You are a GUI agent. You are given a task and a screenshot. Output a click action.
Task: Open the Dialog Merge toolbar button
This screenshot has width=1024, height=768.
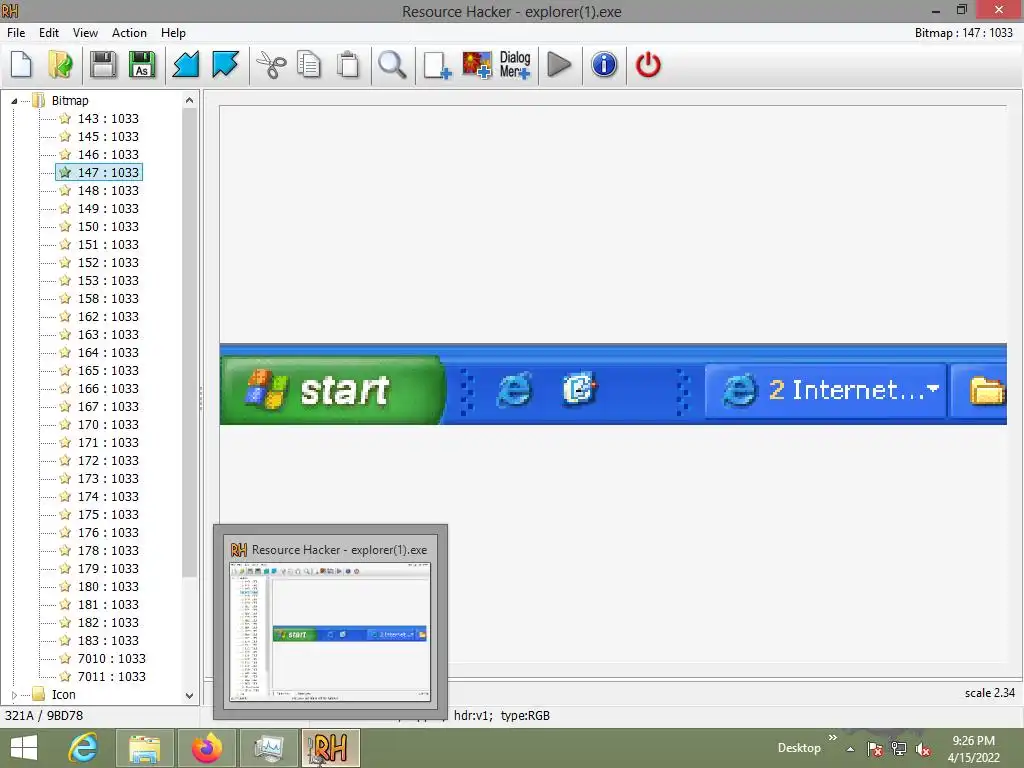coord(515,65)
